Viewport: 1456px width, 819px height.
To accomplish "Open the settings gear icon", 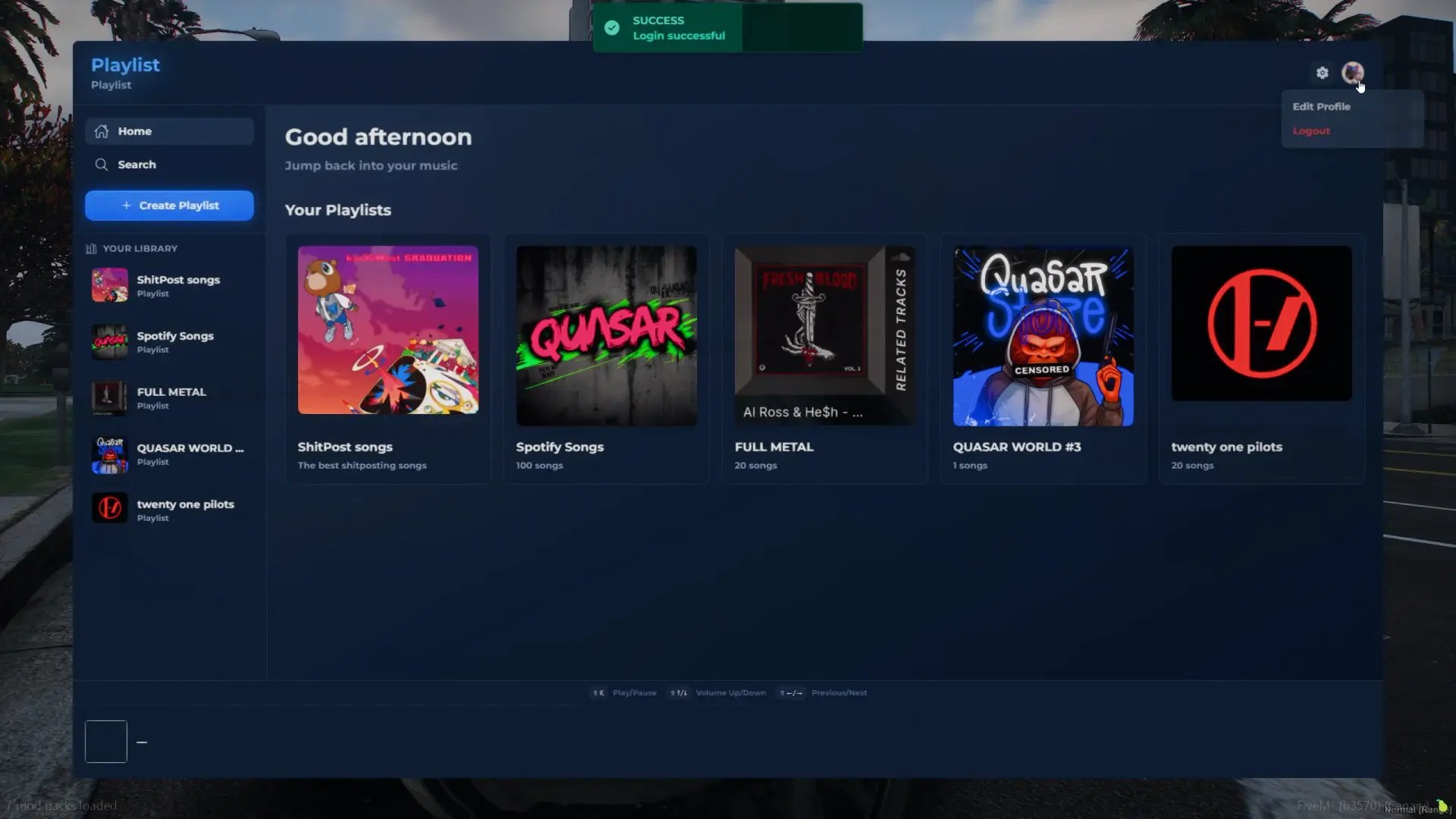I will coord(1322,73).
